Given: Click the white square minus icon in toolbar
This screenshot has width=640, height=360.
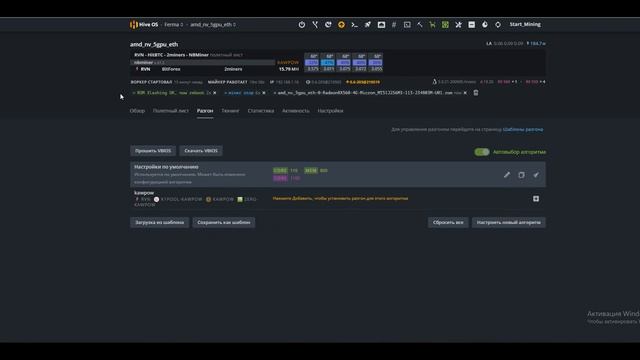Looking at the screenshot, I should tap(471, 24).
